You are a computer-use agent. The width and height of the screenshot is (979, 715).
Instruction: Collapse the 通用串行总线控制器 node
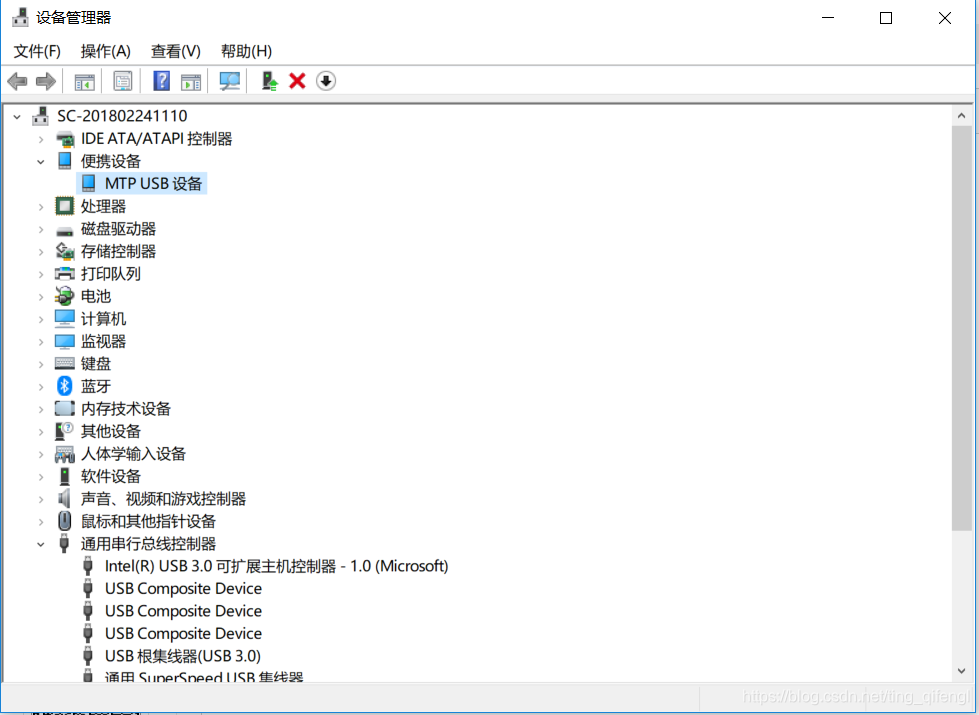(41, 544)
